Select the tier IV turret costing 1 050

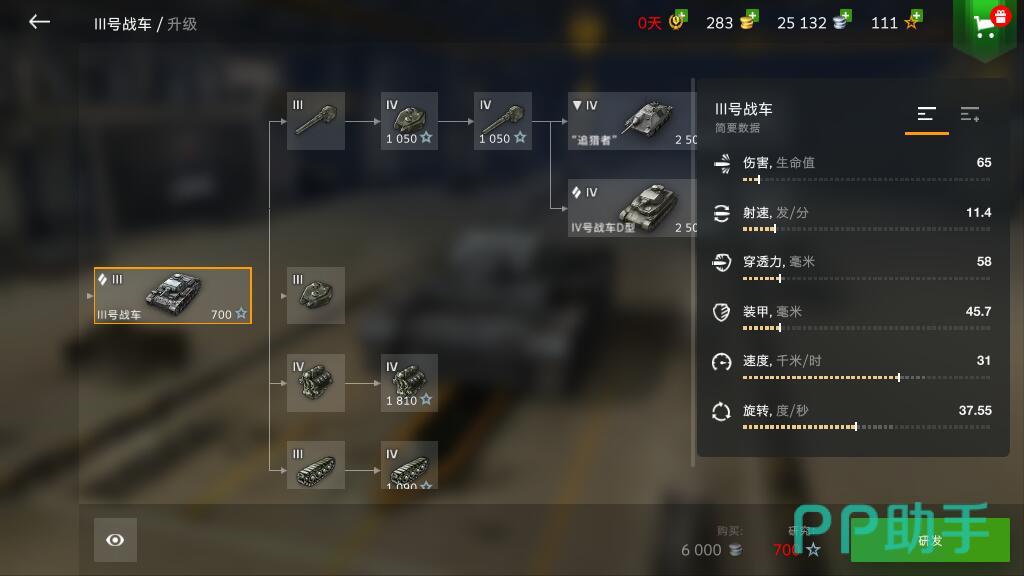click(x=409, y=121)
